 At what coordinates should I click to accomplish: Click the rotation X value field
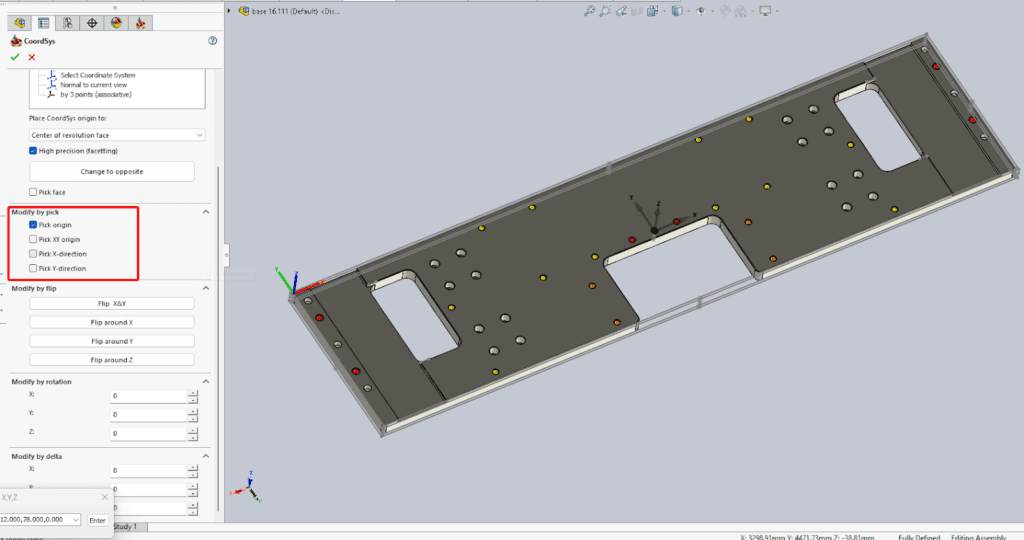(148, 395)
